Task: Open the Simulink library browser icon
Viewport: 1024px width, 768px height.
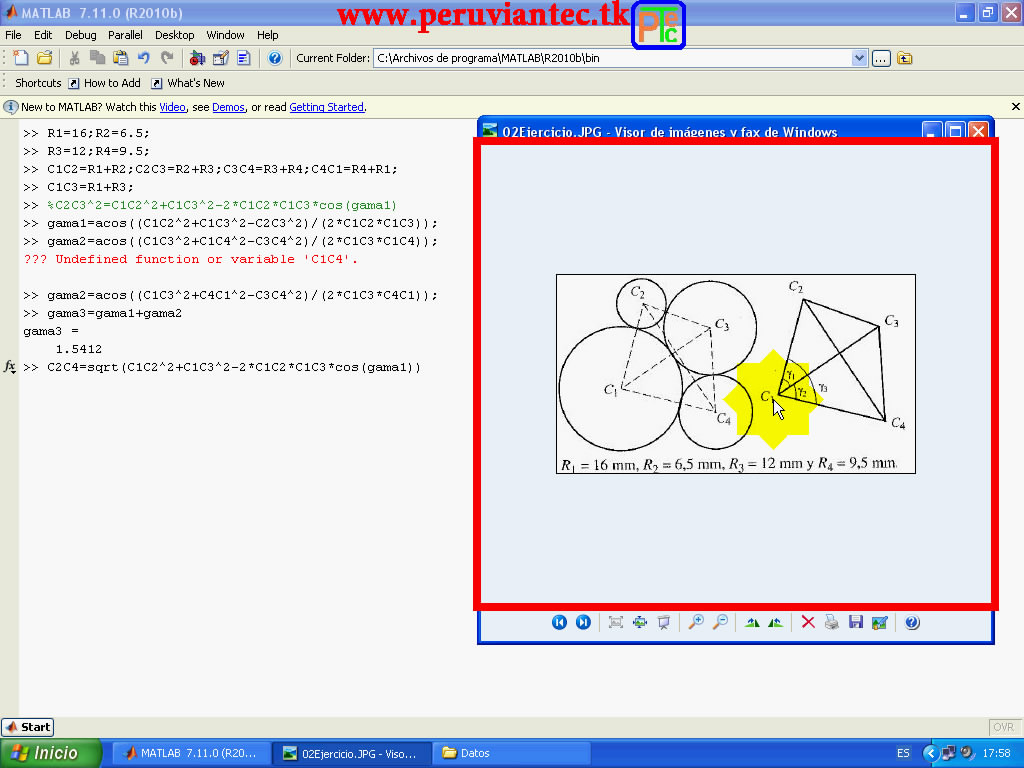Action: point(196,58)
